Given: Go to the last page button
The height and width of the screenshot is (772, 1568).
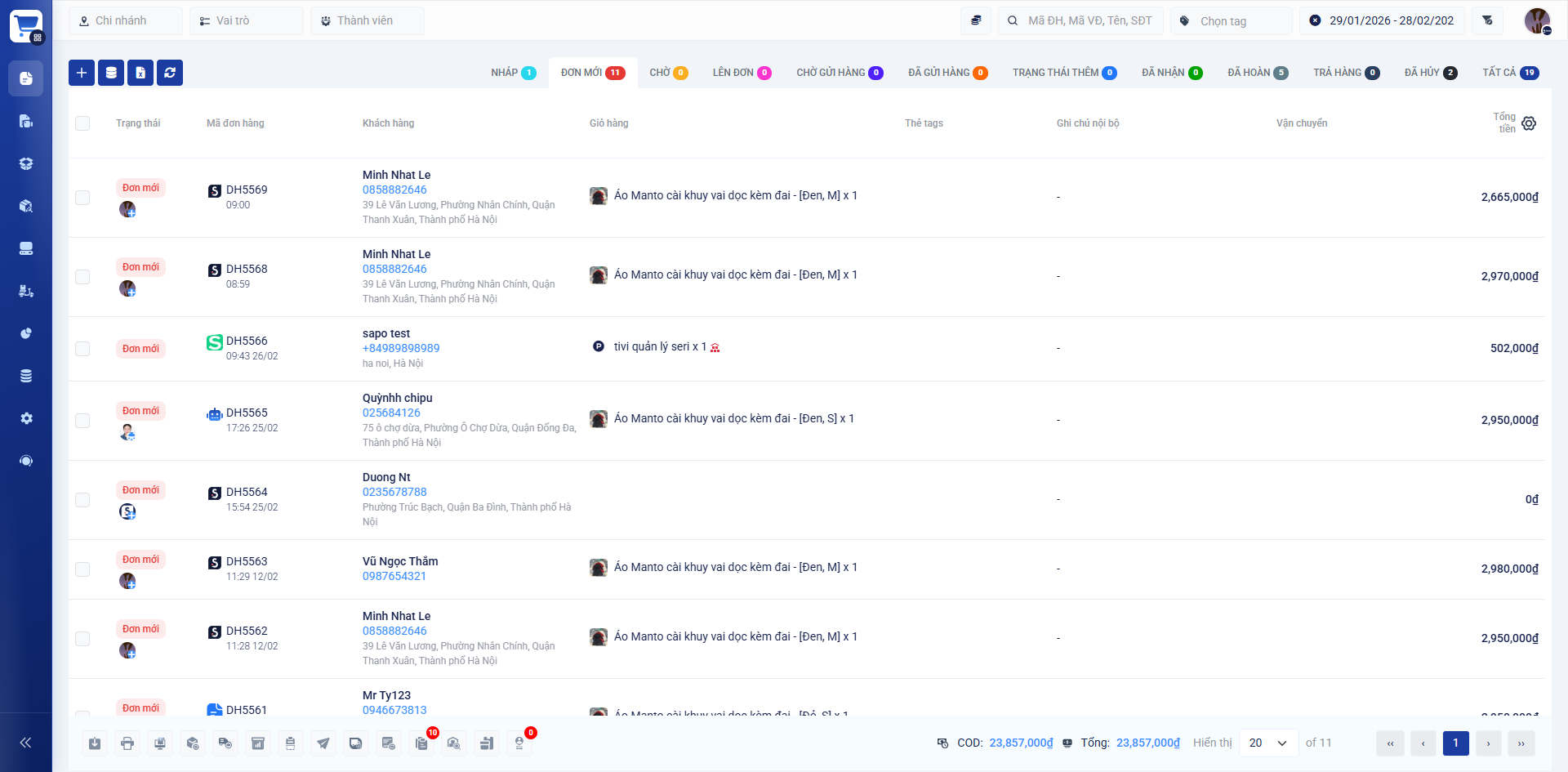Looking at the screenshot, I should (x=1521, y=743).
